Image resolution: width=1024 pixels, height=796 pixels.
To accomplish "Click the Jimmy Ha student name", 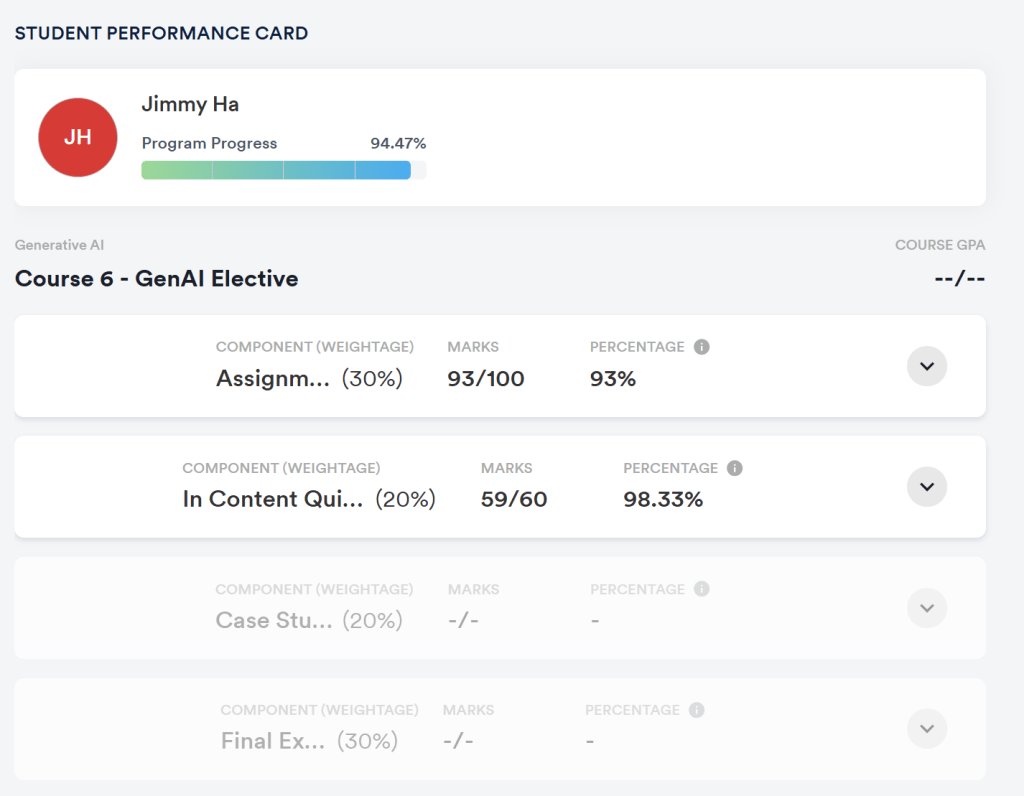I will (x=190, y=104).
